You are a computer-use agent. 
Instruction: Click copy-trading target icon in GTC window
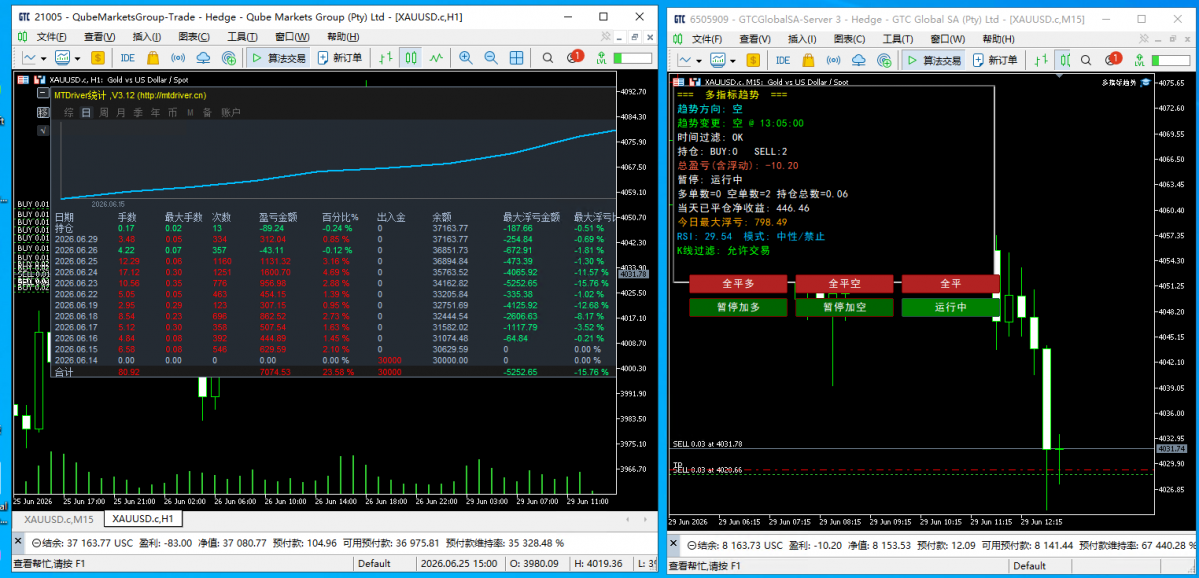coord(883,60)
